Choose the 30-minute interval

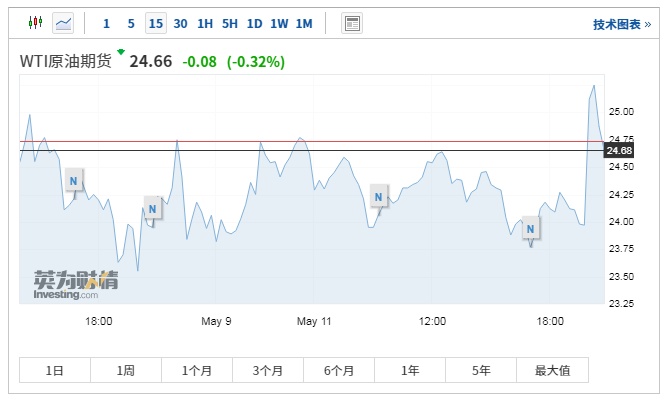[180, 23]
